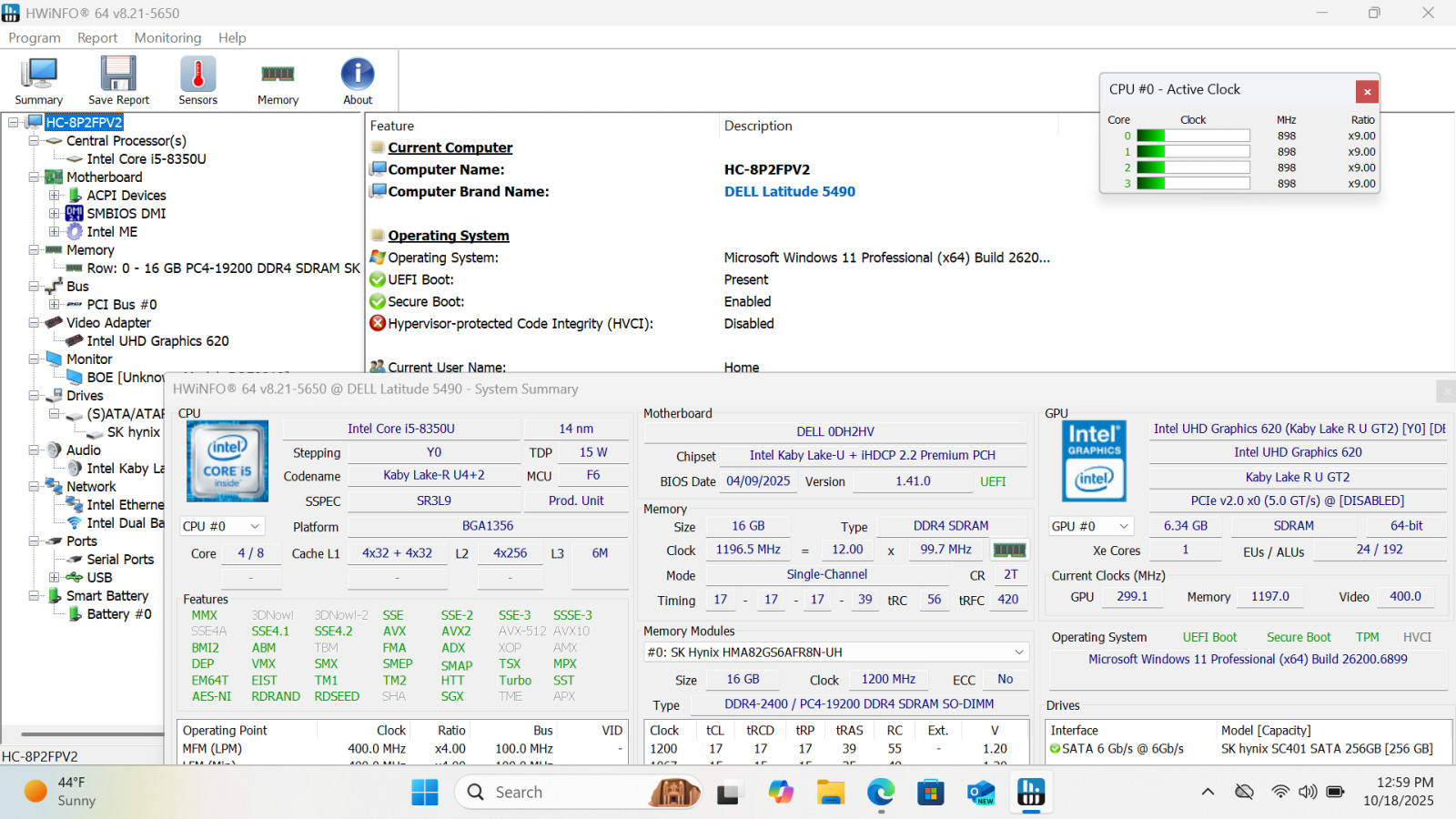Open the Report menu
The height and width of the screenshot is (819, 1456).
(x=97, y=38)
